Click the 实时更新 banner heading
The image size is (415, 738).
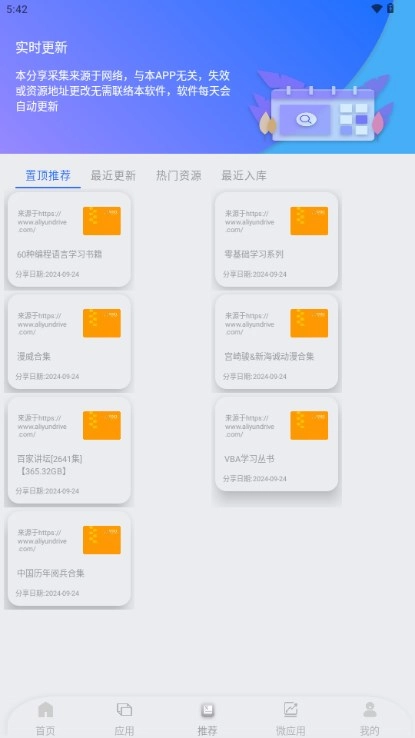click(x=41, y=48)
